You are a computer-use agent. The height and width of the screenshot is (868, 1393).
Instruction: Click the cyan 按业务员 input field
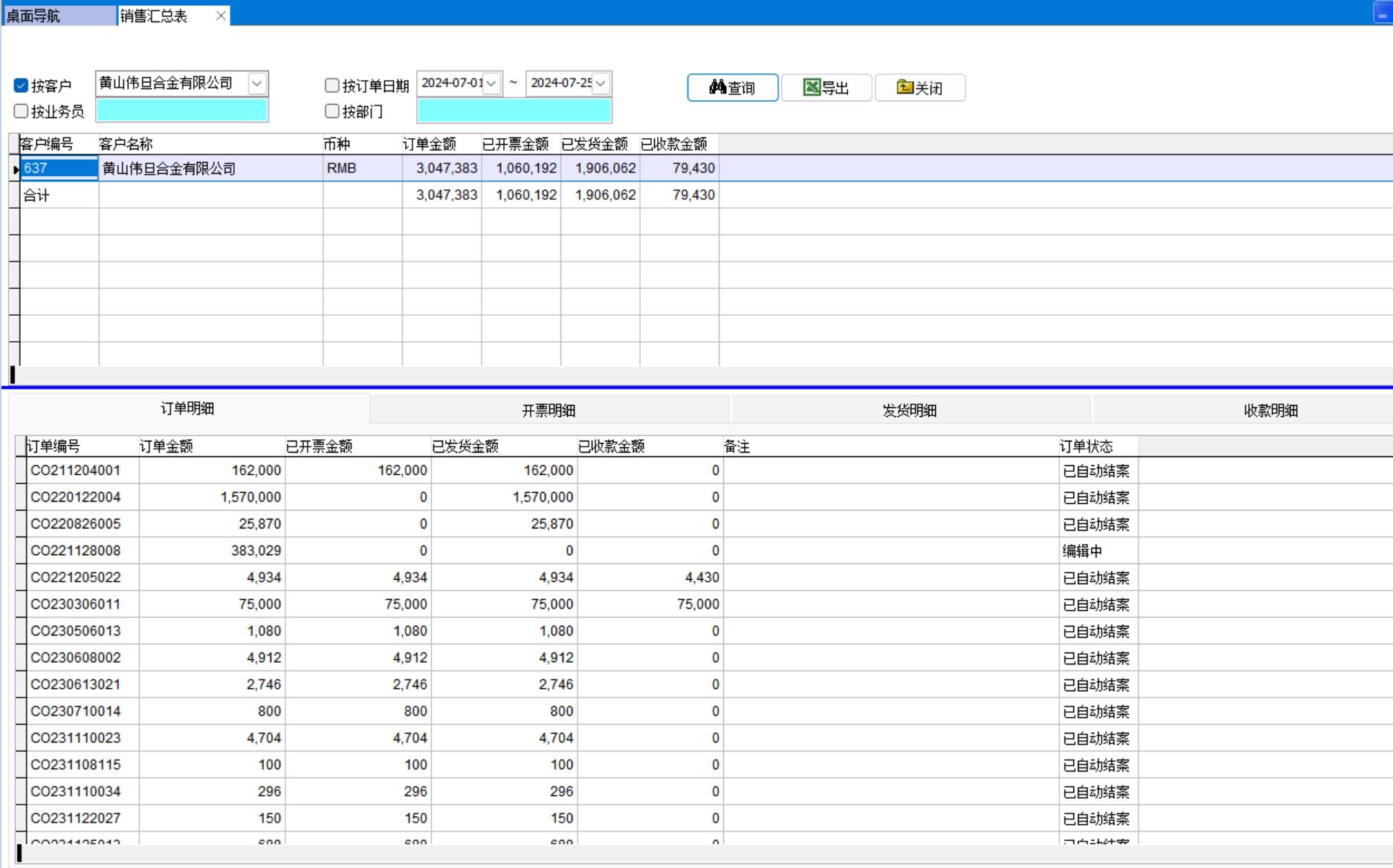point(181,111)
